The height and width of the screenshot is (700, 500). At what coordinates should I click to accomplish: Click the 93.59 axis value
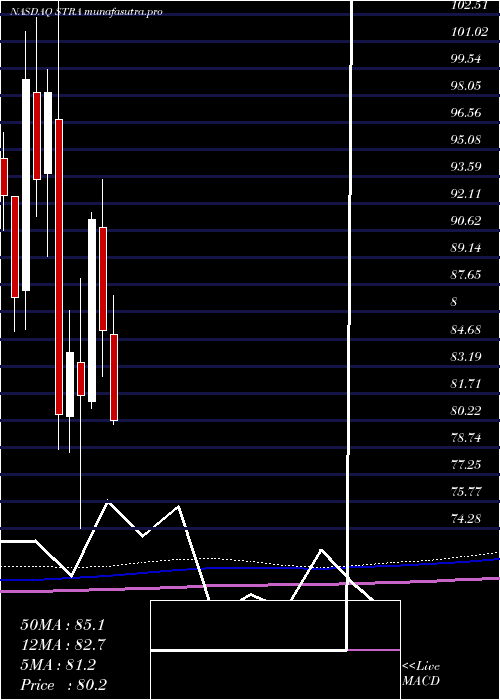pyautogui.click(x=467, y=167)
